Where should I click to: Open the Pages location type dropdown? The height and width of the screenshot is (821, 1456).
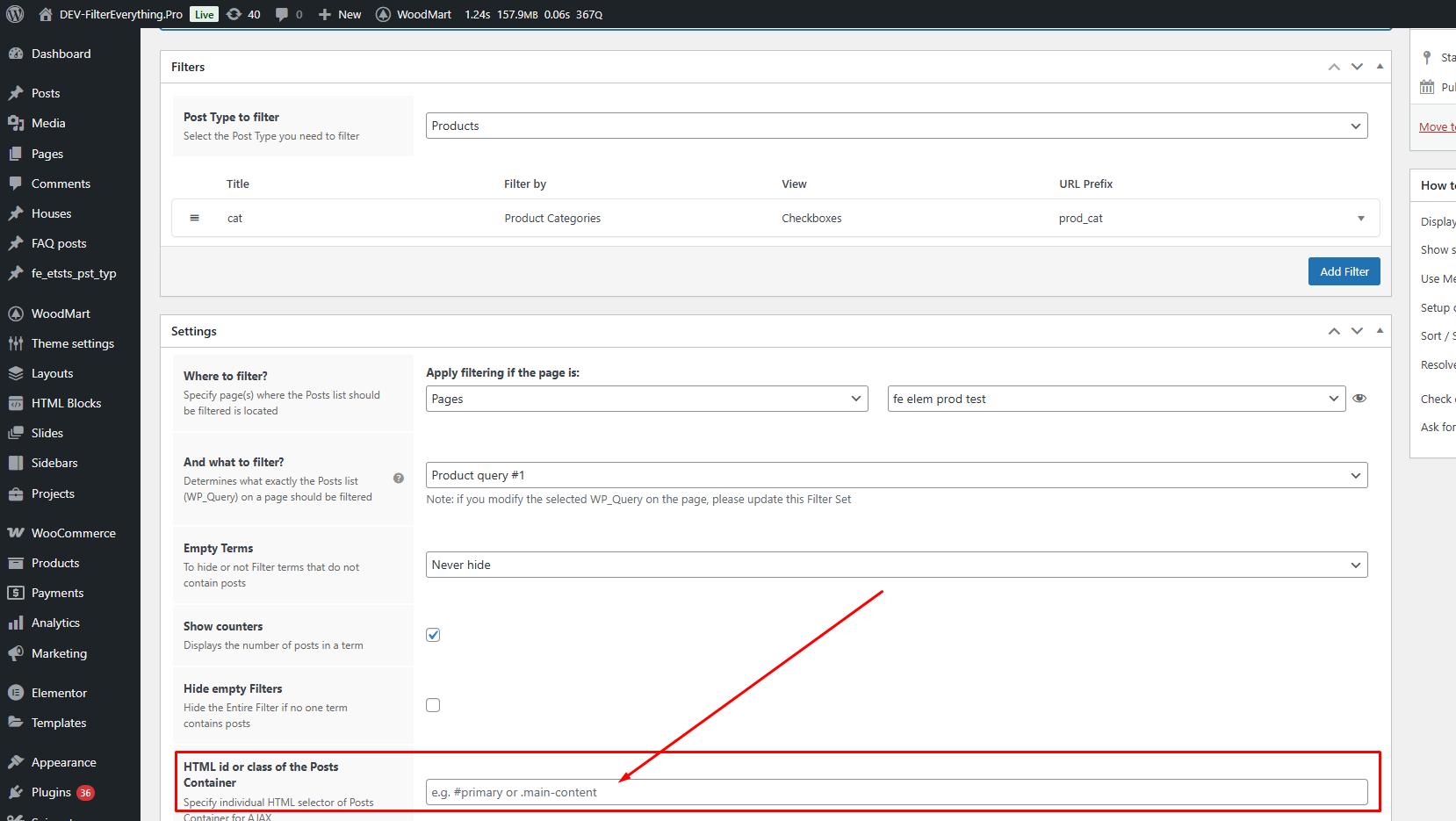(x=647, y=399)
